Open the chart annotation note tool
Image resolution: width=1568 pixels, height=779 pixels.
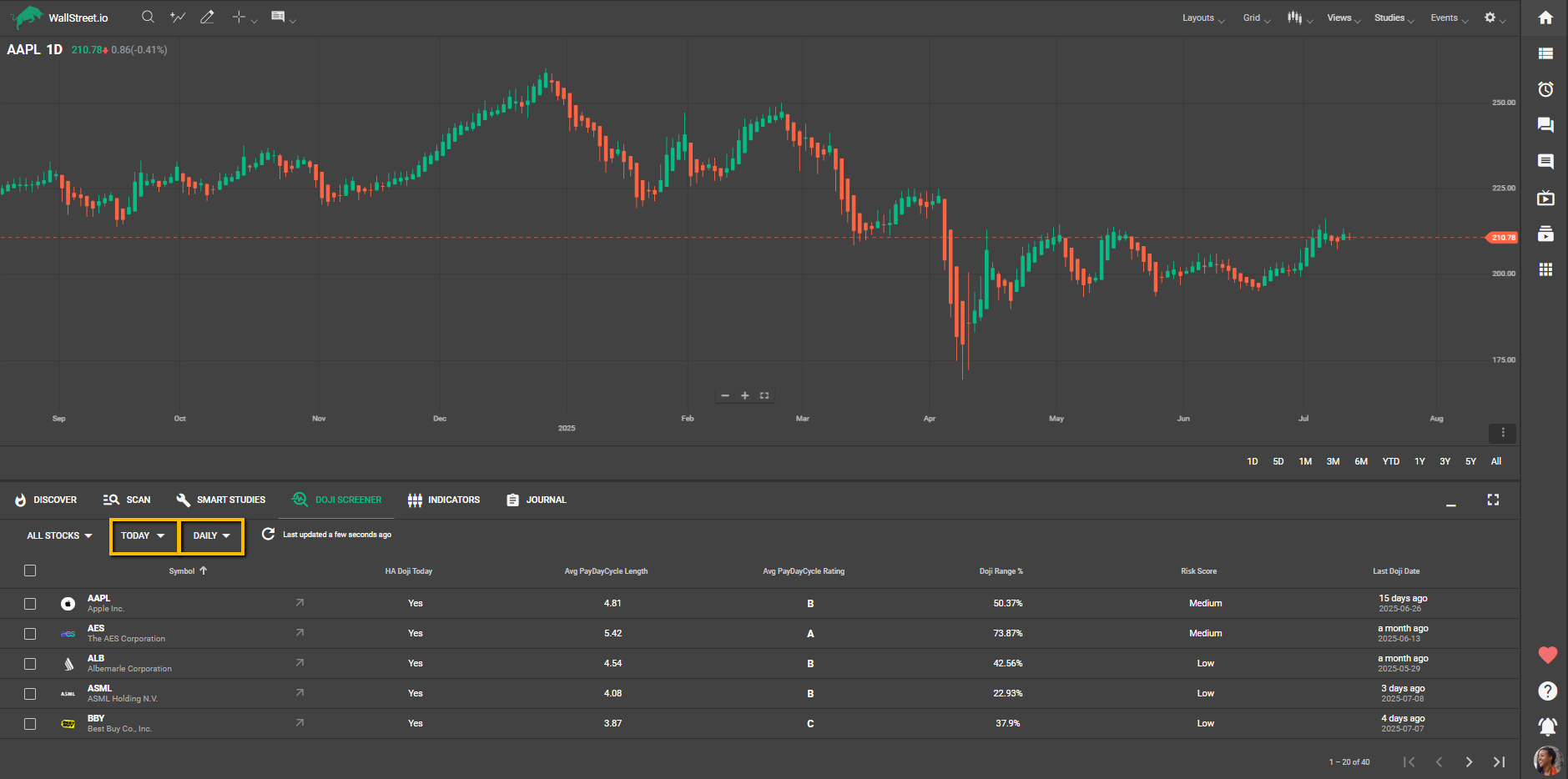[278, 17]
